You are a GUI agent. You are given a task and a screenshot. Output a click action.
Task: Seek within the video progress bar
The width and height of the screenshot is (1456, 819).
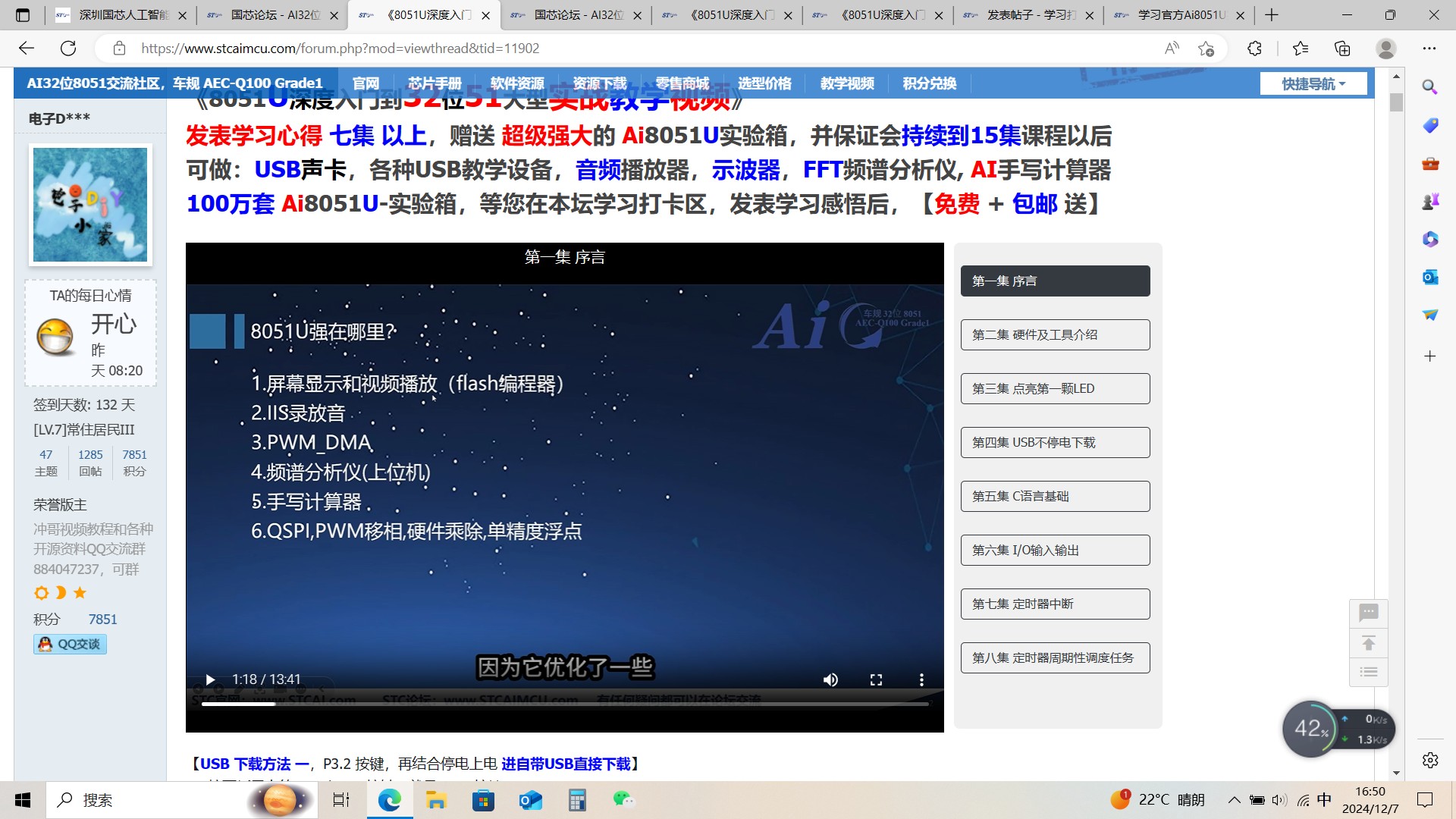[565, 704]
